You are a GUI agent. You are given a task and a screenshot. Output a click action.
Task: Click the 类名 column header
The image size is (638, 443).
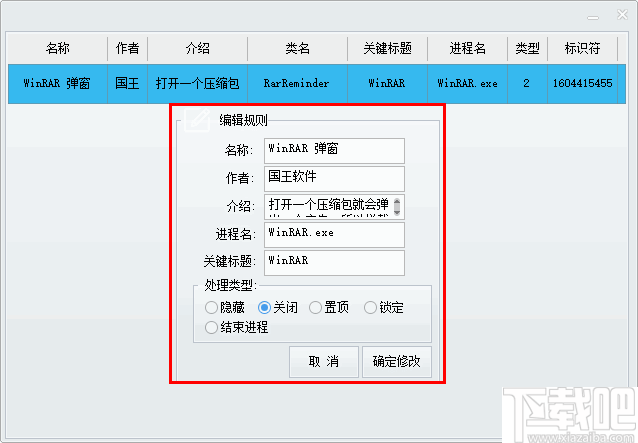pos(297,49)
